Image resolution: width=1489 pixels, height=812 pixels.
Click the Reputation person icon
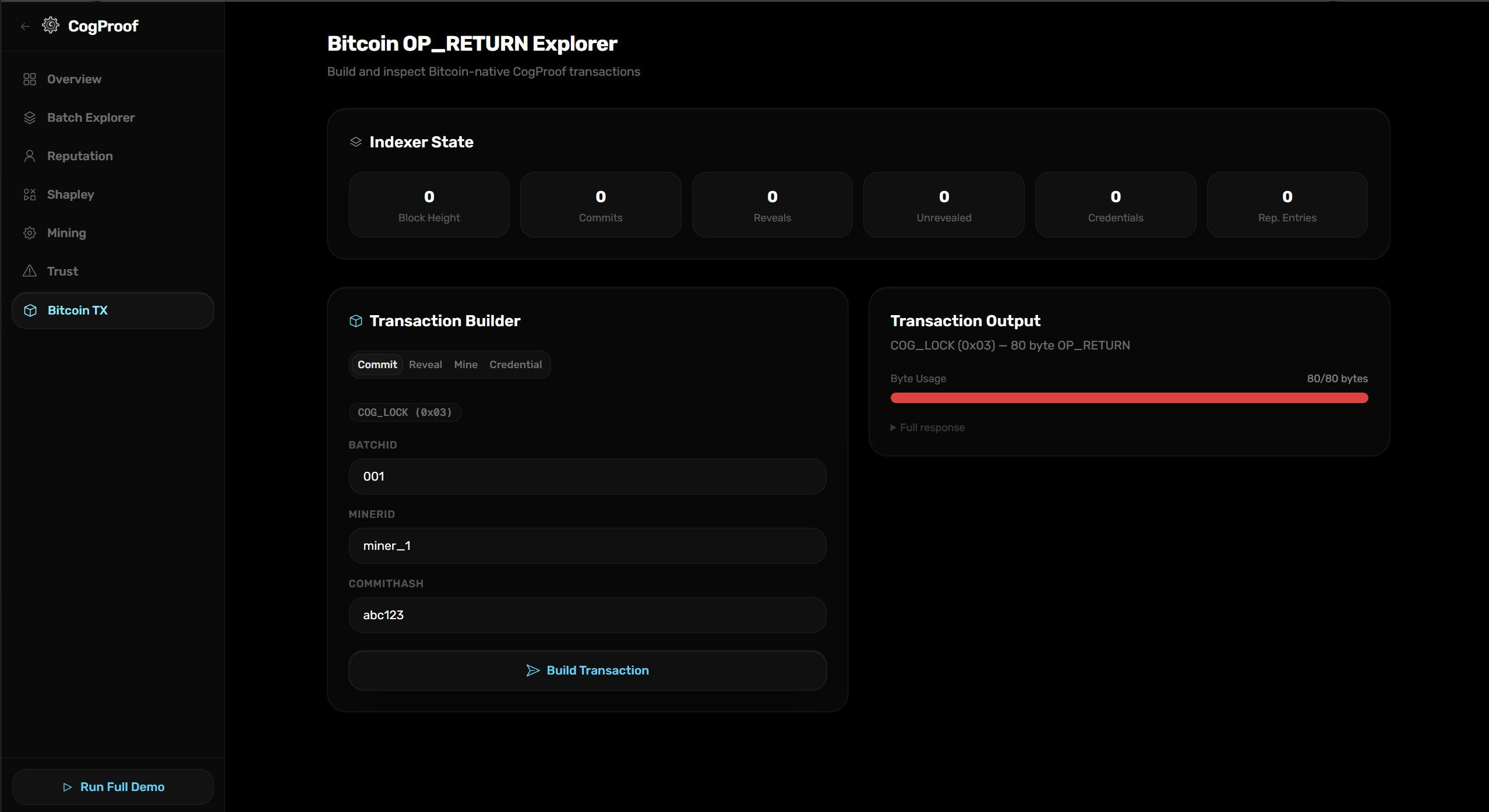point(30,156)
